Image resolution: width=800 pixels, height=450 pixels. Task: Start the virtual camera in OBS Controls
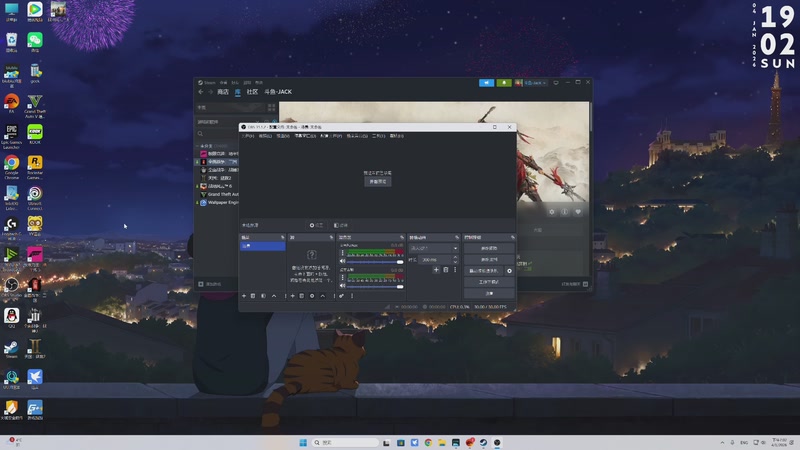pyautogui.click(x=484, y=271)
